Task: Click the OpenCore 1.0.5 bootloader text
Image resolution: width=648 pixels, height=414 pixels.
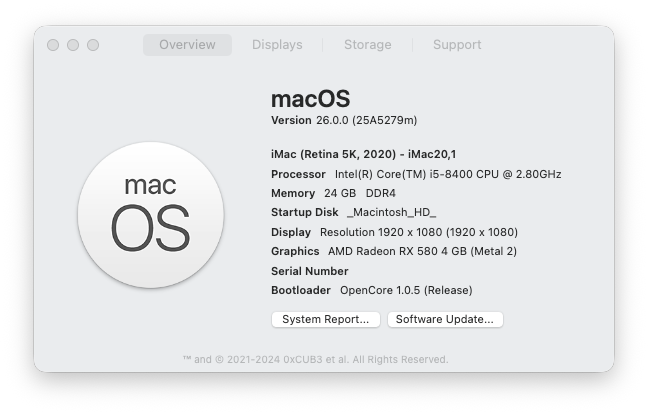Action: coord(406,290)
